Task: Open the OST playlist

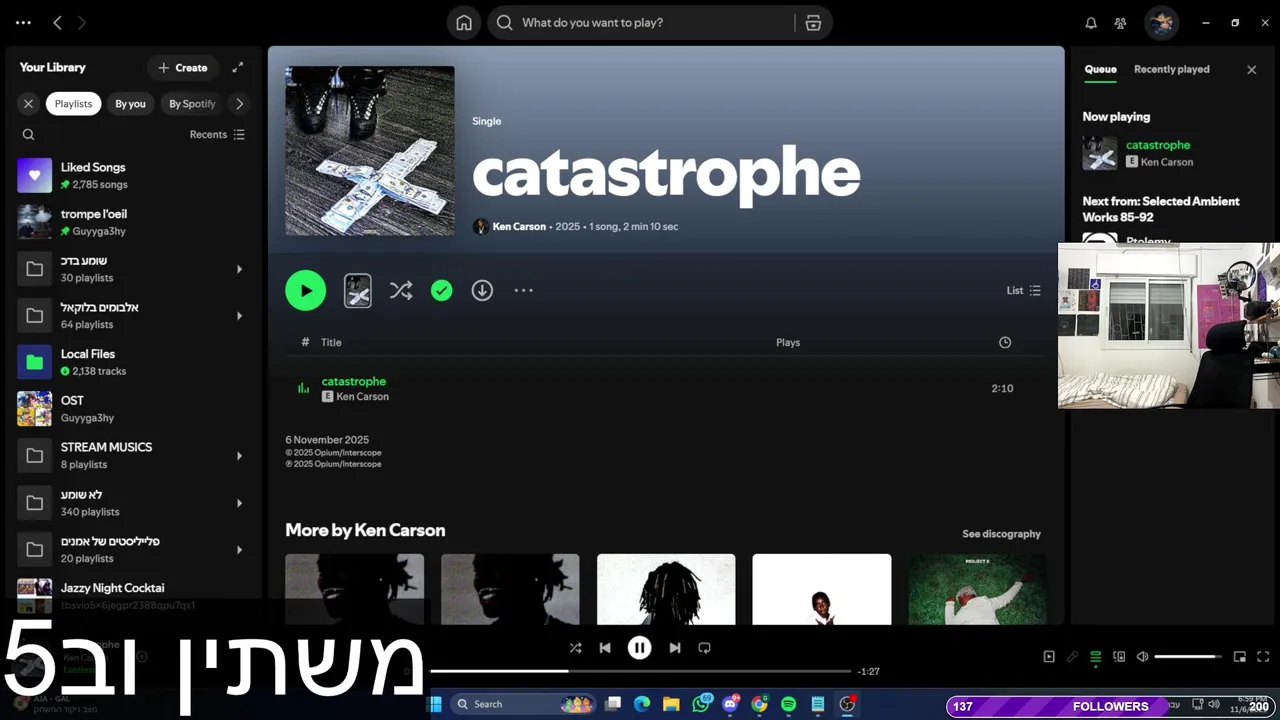Action: [130, 408]
